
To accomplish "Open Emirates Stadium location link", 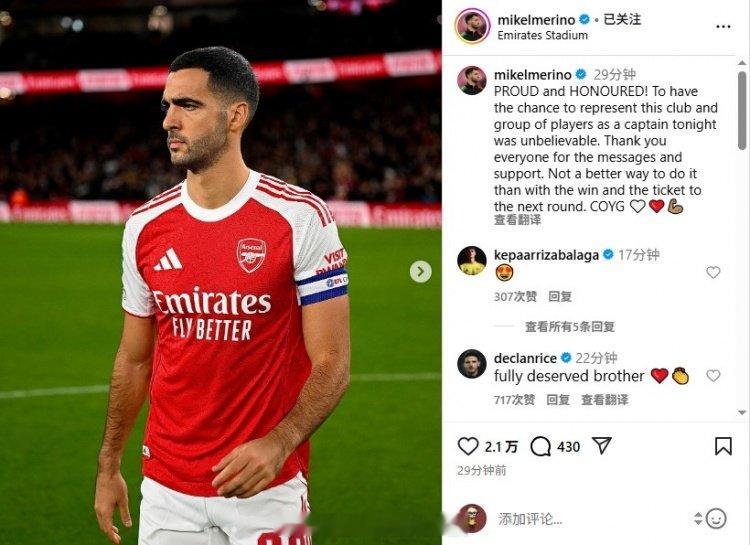I will (x=542, y=35).
